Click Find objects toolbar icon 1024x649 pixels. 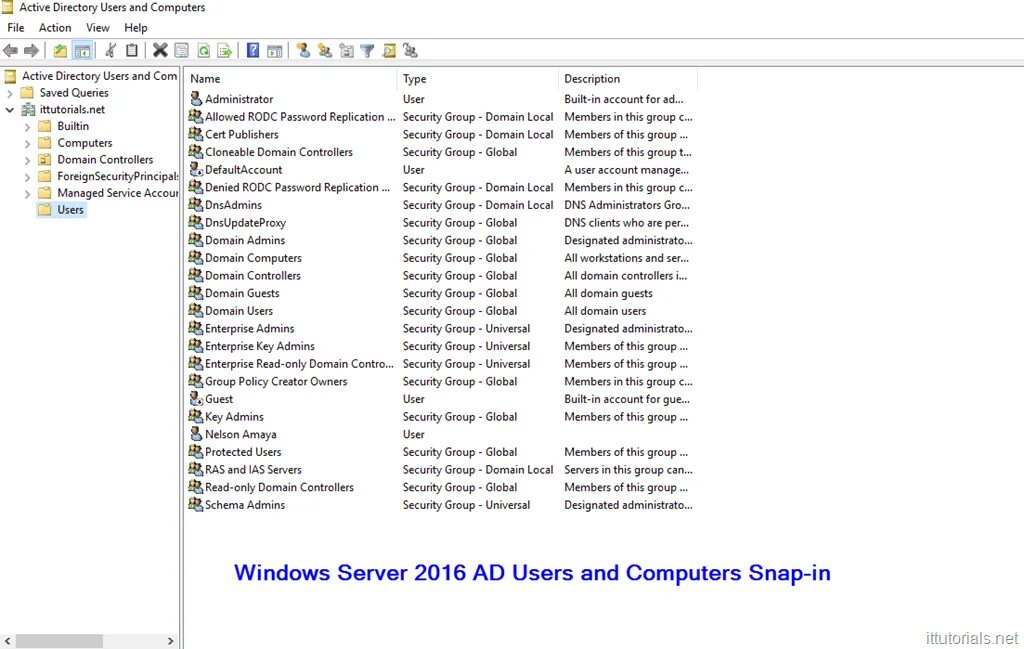[x=389, y=50]
